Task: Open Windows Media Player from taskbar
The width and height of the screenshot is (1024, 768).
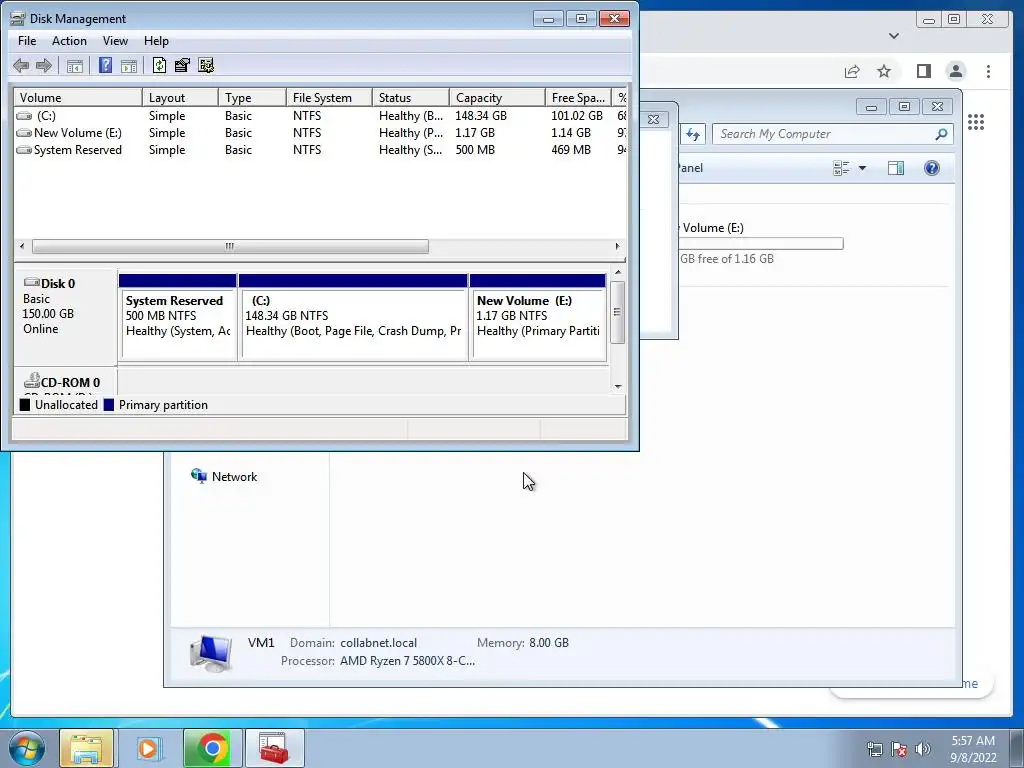Action: 148,748
